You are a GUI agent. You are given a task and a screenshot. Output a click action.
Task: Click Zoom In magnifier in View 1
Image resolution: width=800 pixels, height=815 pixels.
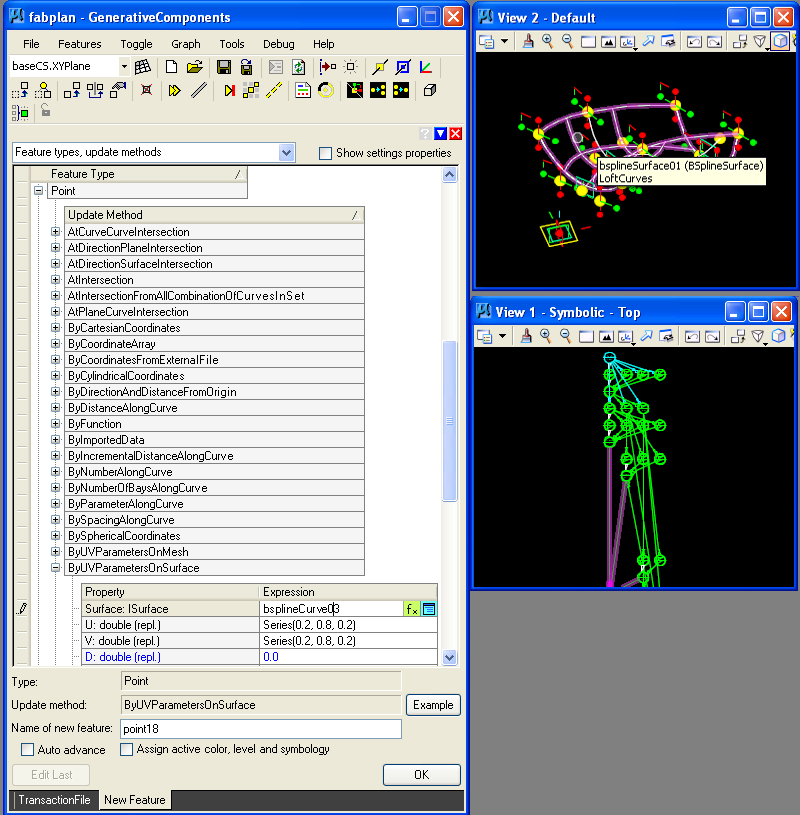(545, 336)
